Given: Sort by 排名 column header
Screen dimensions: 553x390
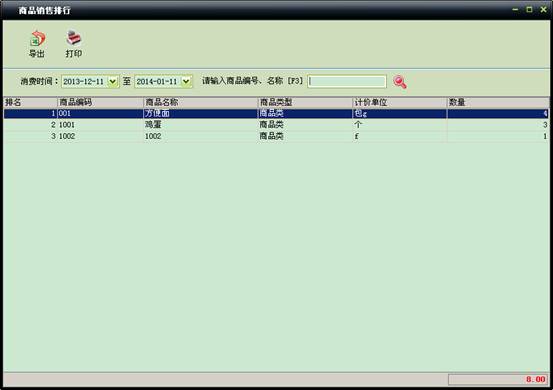Looking at the screenshot, I should tap(30, 102).
